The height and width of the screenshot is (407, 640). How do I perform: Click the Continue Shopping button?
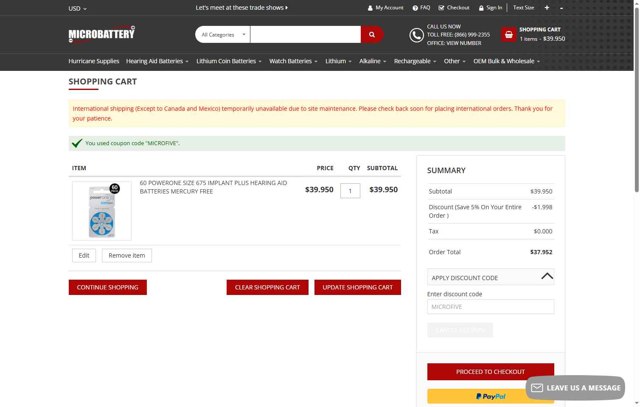point(108,287)
